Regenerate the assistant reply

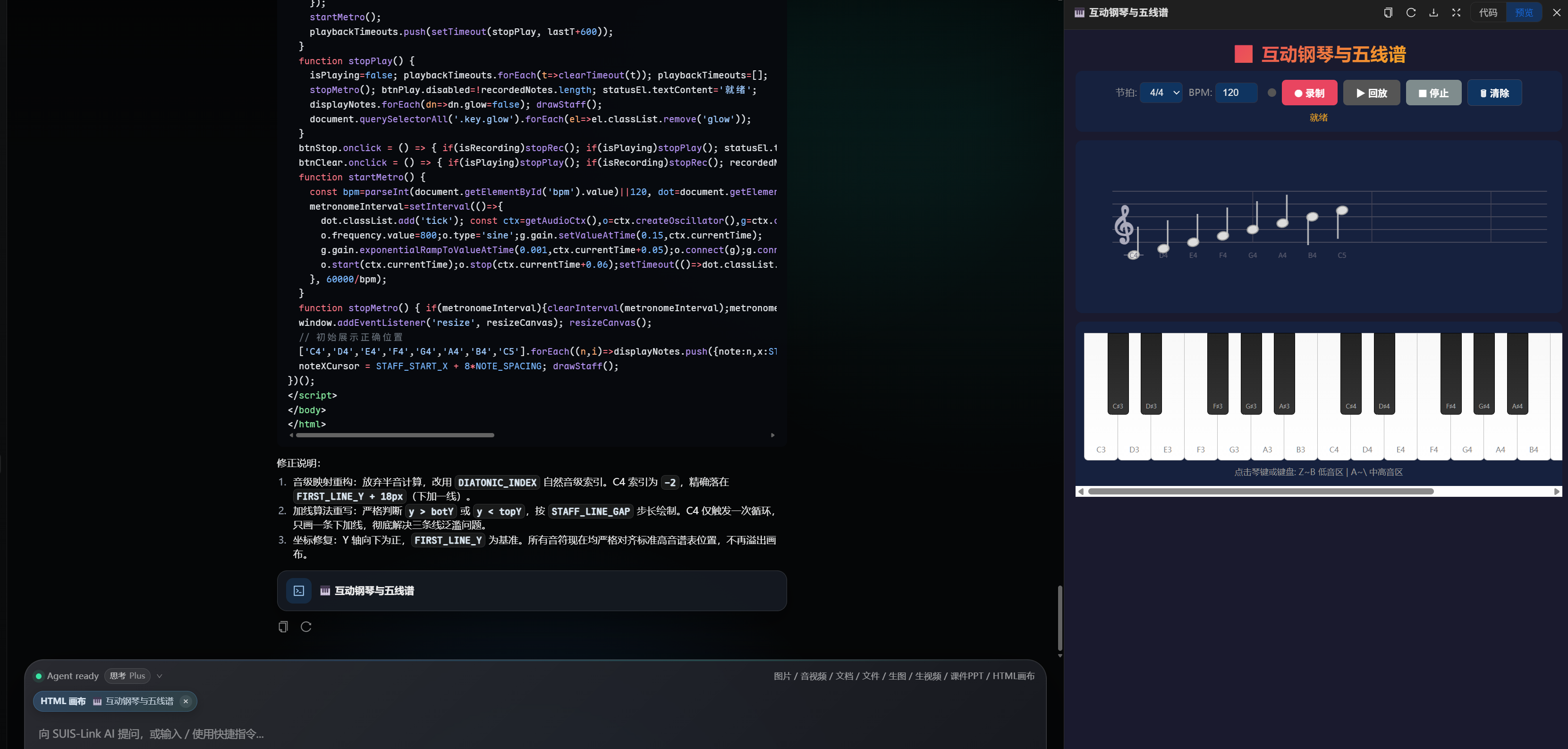coord(306,627)
